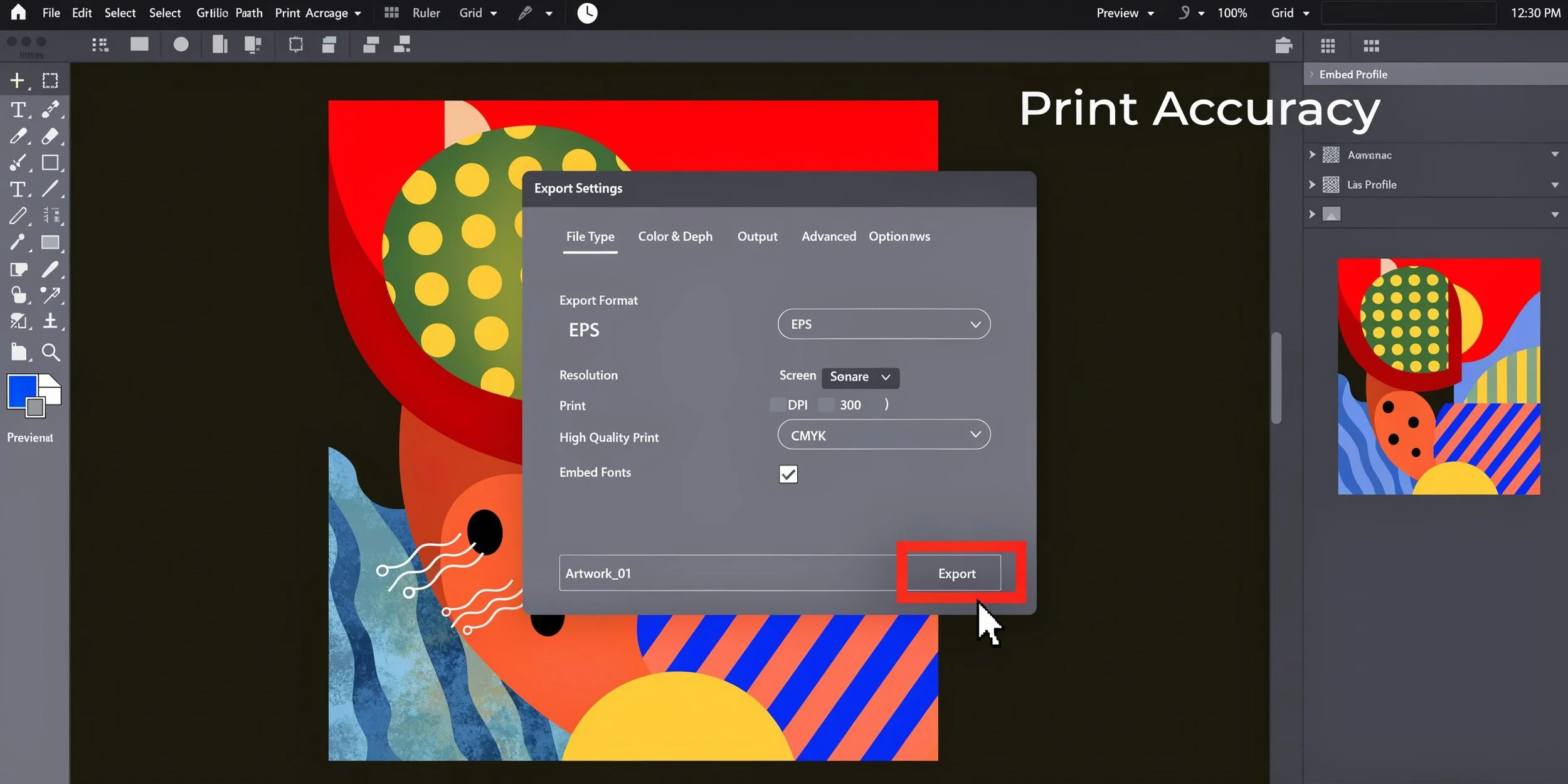Screen dimensions: 1568x784
Task: Select the Zoom magnifier tool
Action: (51, 352)
